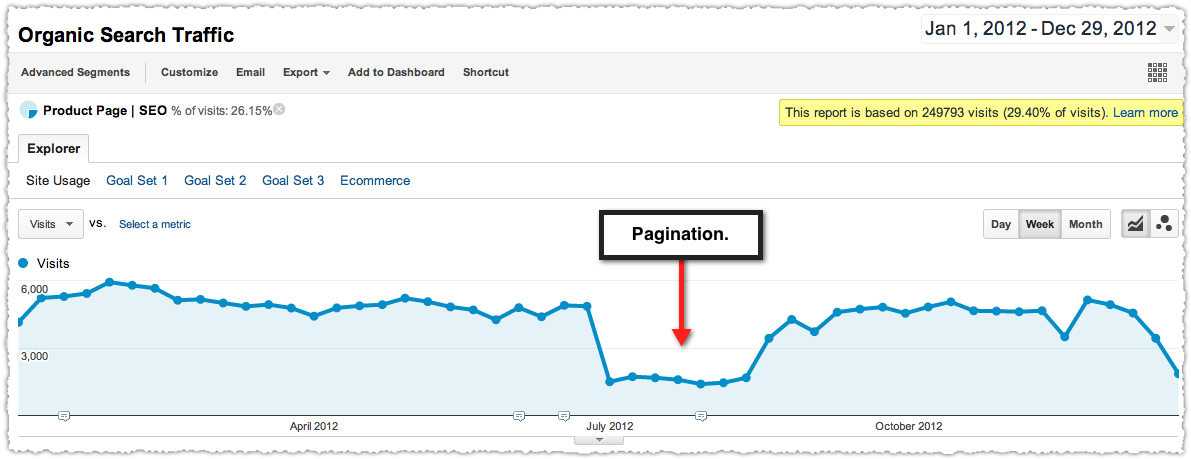Open the Visits metric dropdown

click(51, 224)
